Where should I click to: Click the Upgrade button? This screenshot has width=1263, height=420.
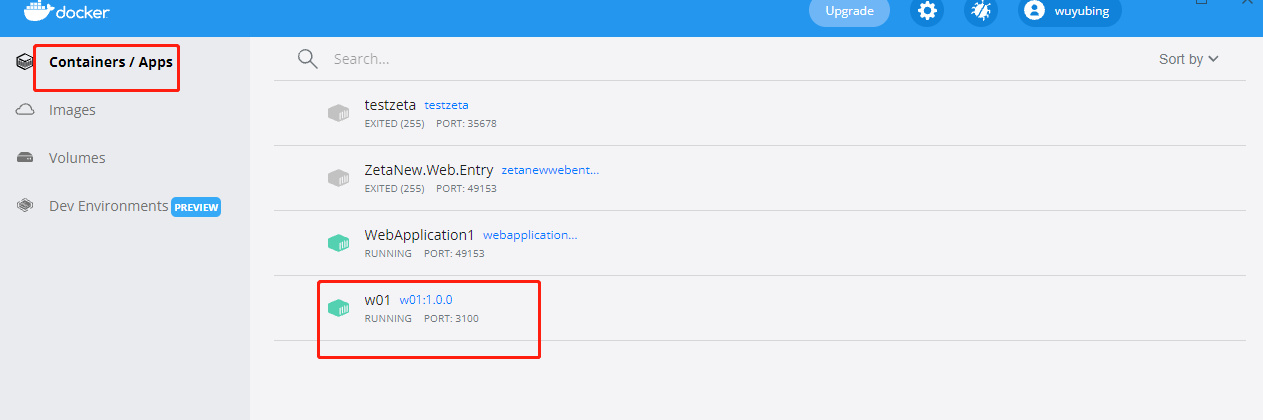coord(849,11)
